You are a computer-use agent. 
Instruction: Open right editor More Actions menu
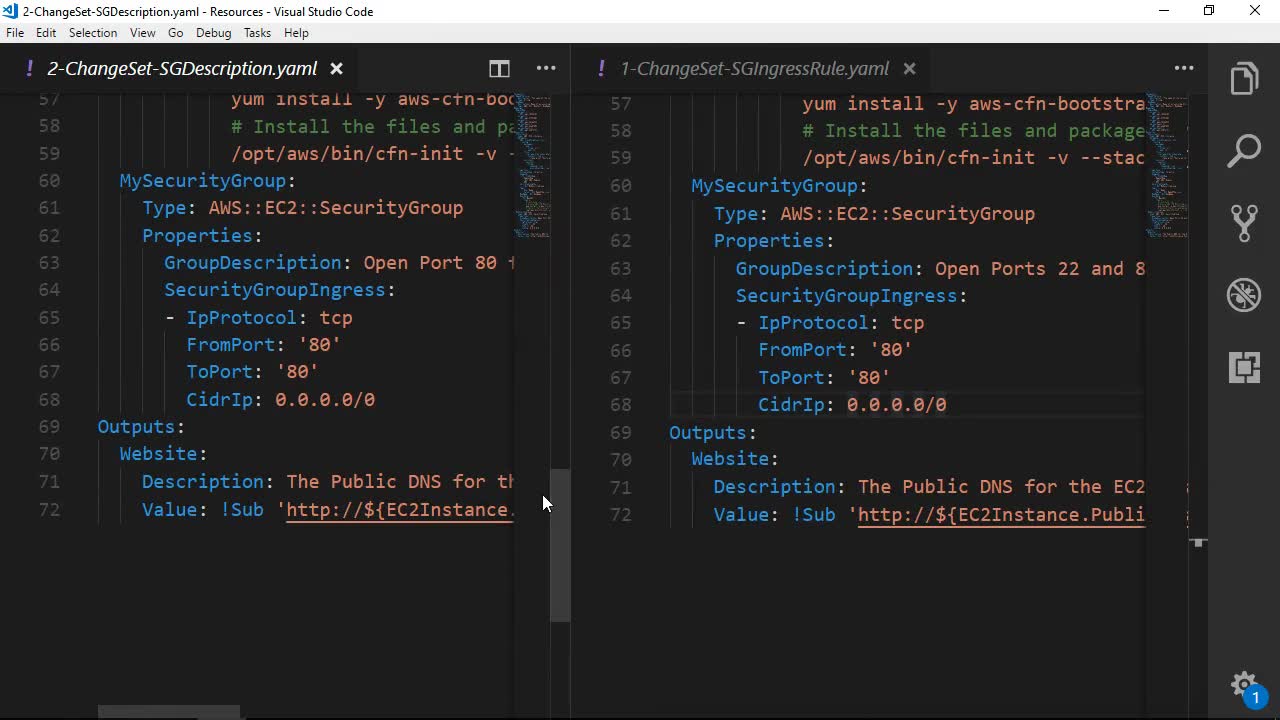(1184, 69)
